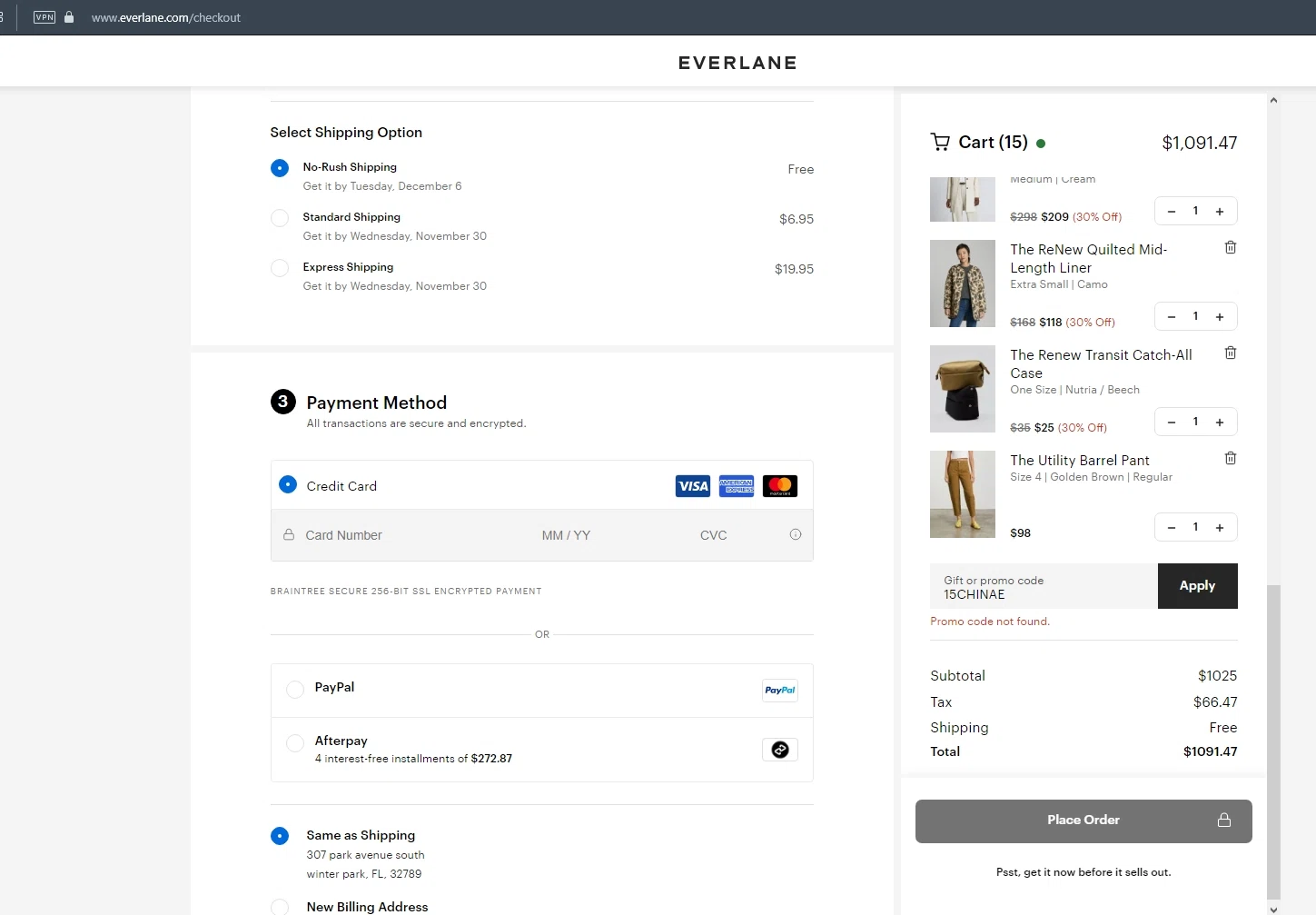Click the cart scrollbar up arrow
The image size is (1316, 915).
(1273, 100)
